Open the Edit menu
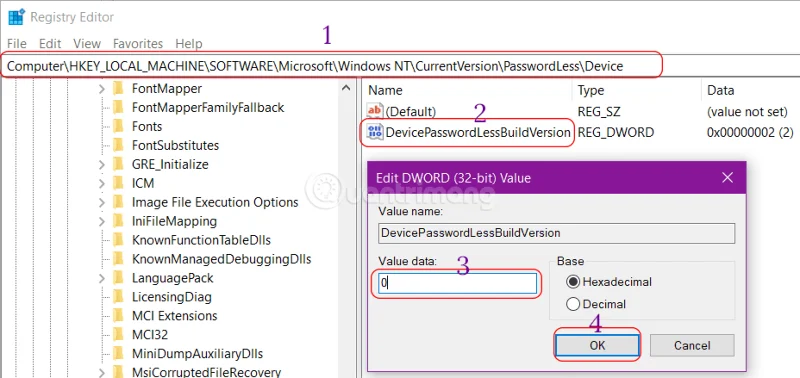The width and height of the screenshot is (800, 378). (x=50, y=44)
